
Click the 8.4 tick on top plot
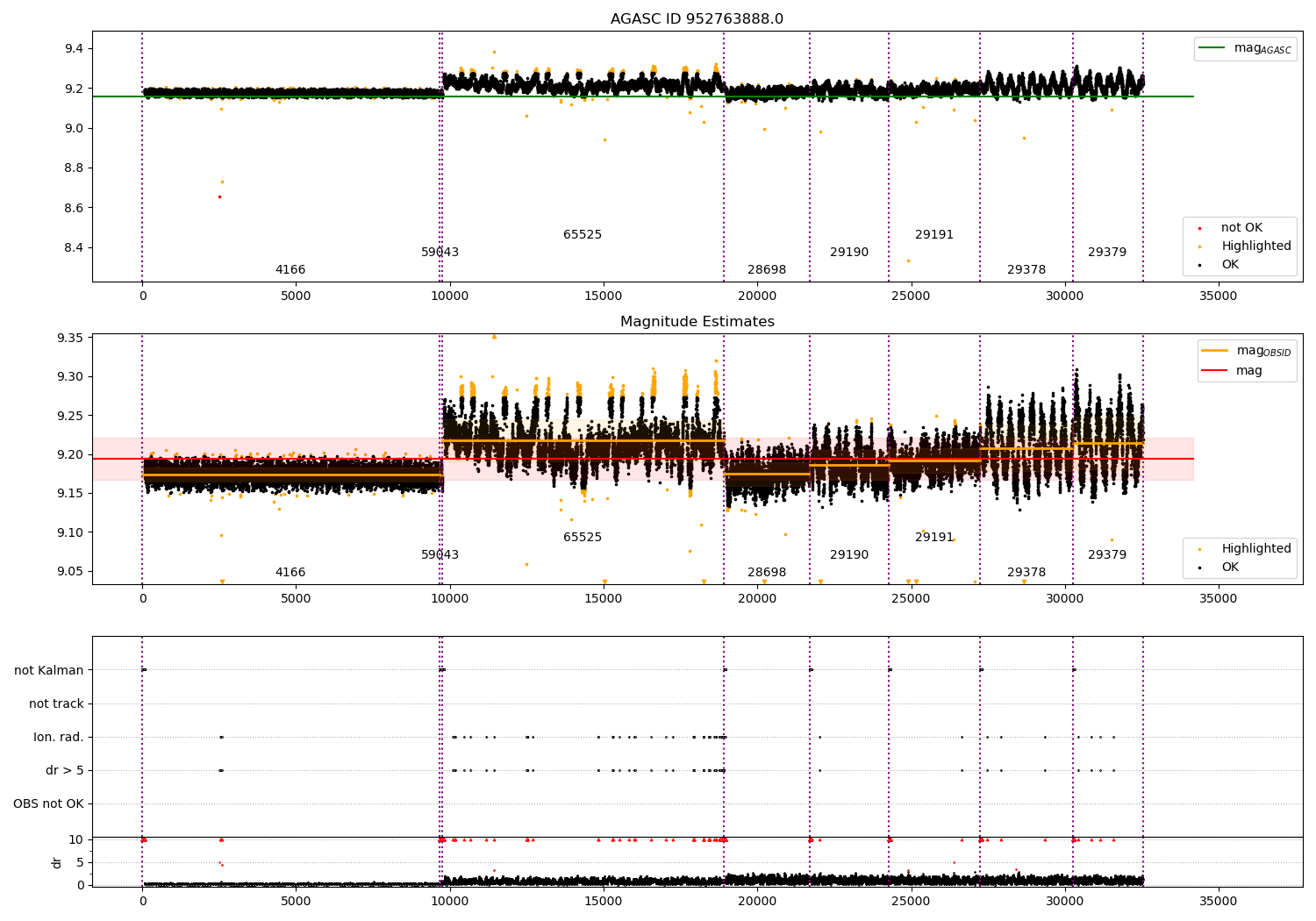(x=74, y=248)
